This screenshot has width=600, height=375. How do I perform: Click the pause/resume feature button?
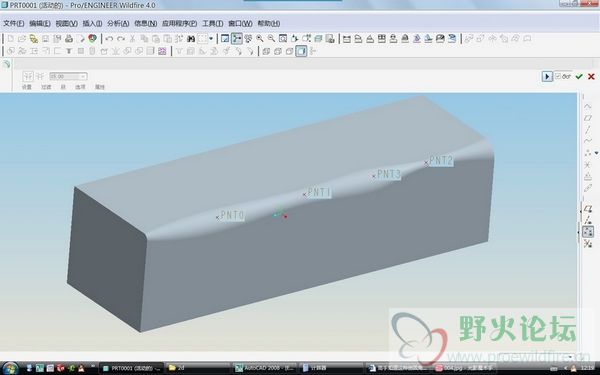547,77
